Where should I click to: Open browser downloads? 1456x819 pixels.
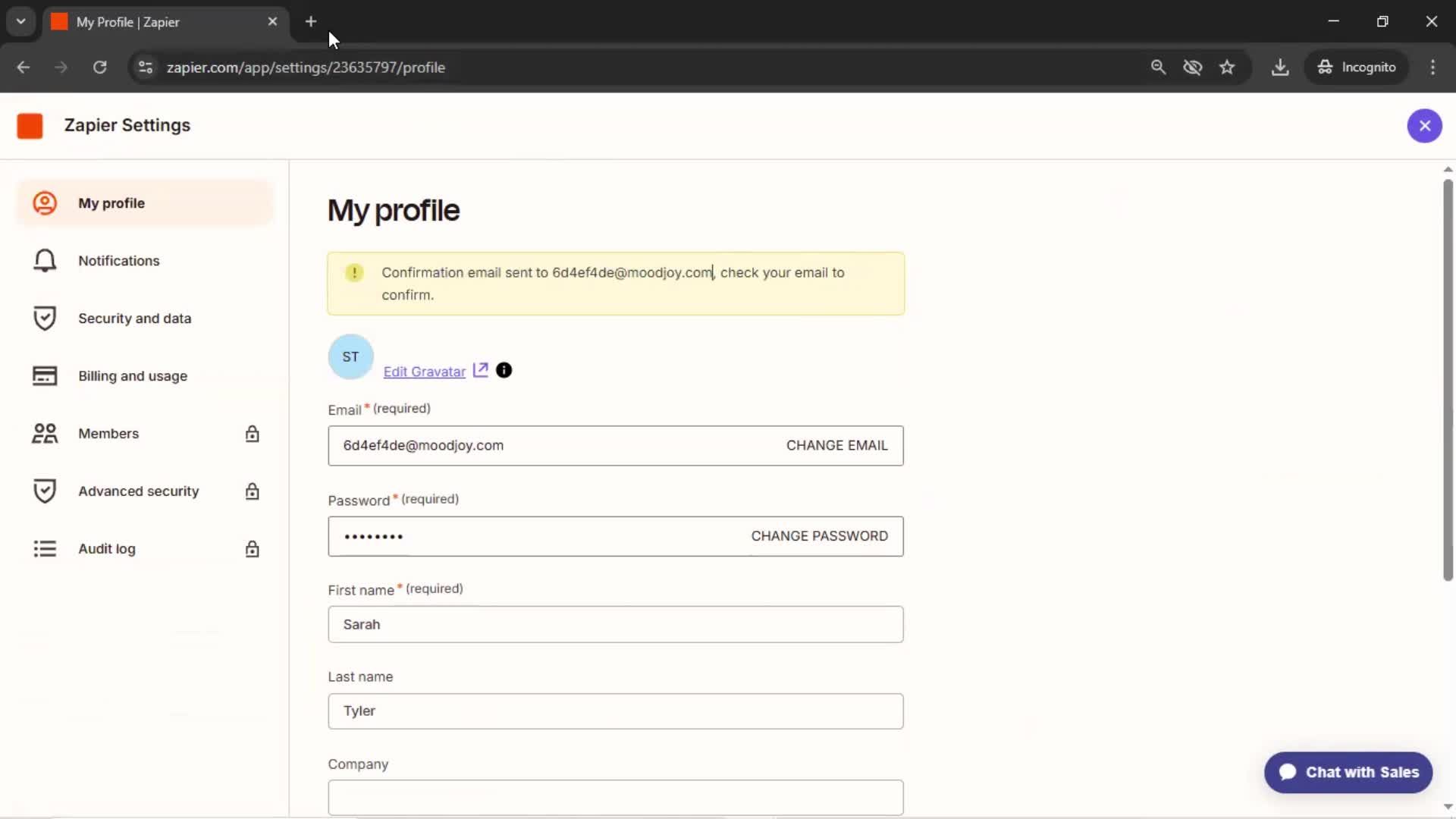1280,67
